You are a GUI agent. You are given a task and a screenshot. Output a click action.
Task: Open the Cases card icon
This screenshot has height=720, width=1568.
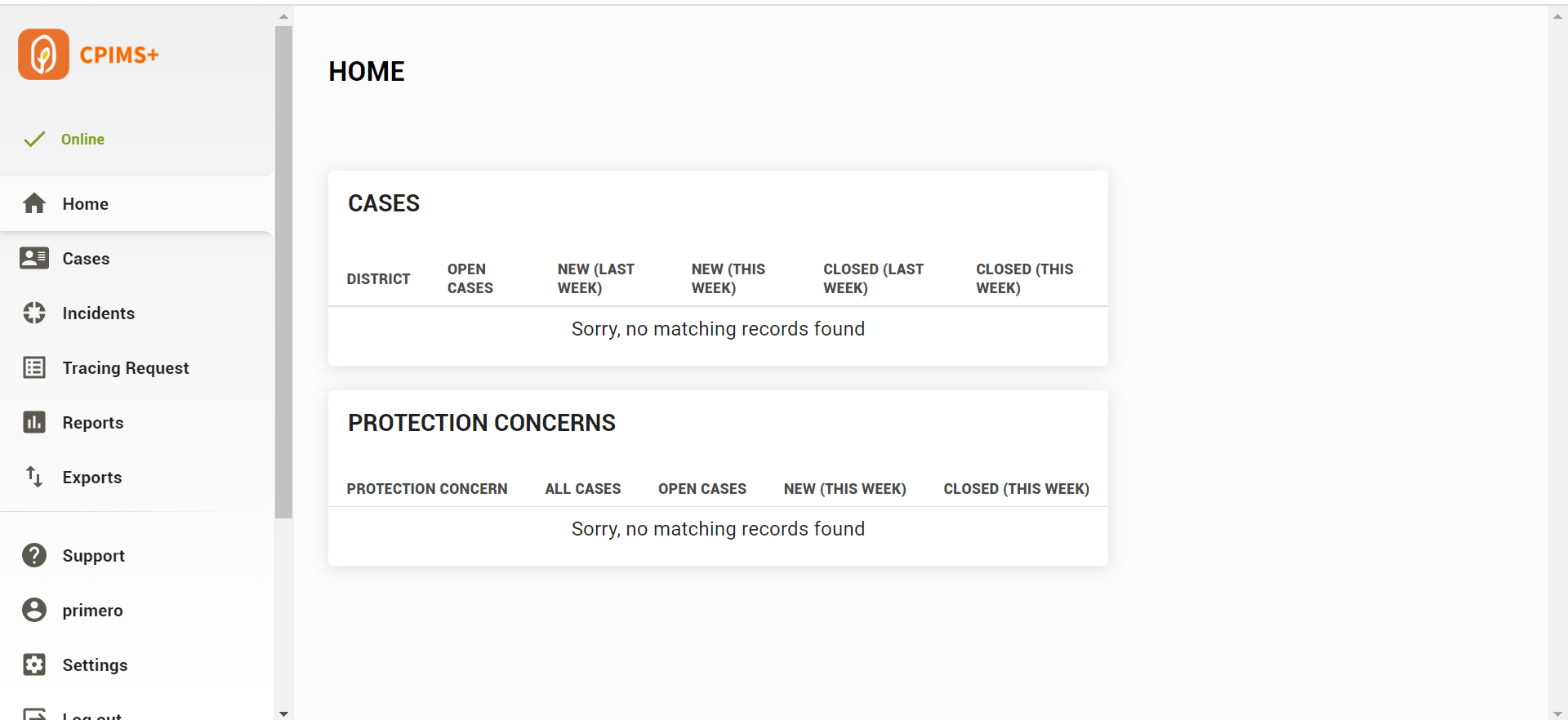tap(34, 258)
